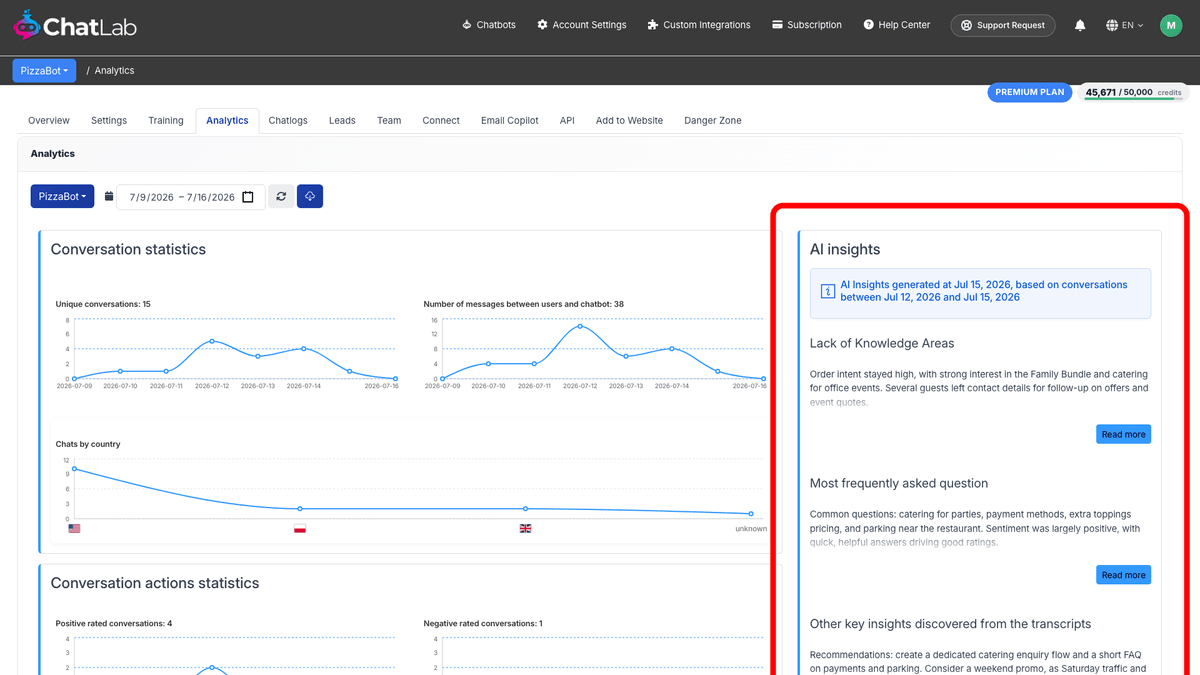Switch to the Training tab
Screen dimensions: 1200x675
pos(166,121)
